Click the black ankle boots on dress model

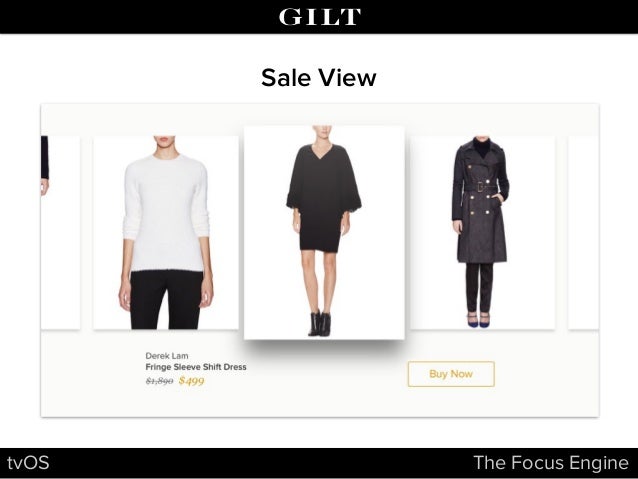pos(319,324)
